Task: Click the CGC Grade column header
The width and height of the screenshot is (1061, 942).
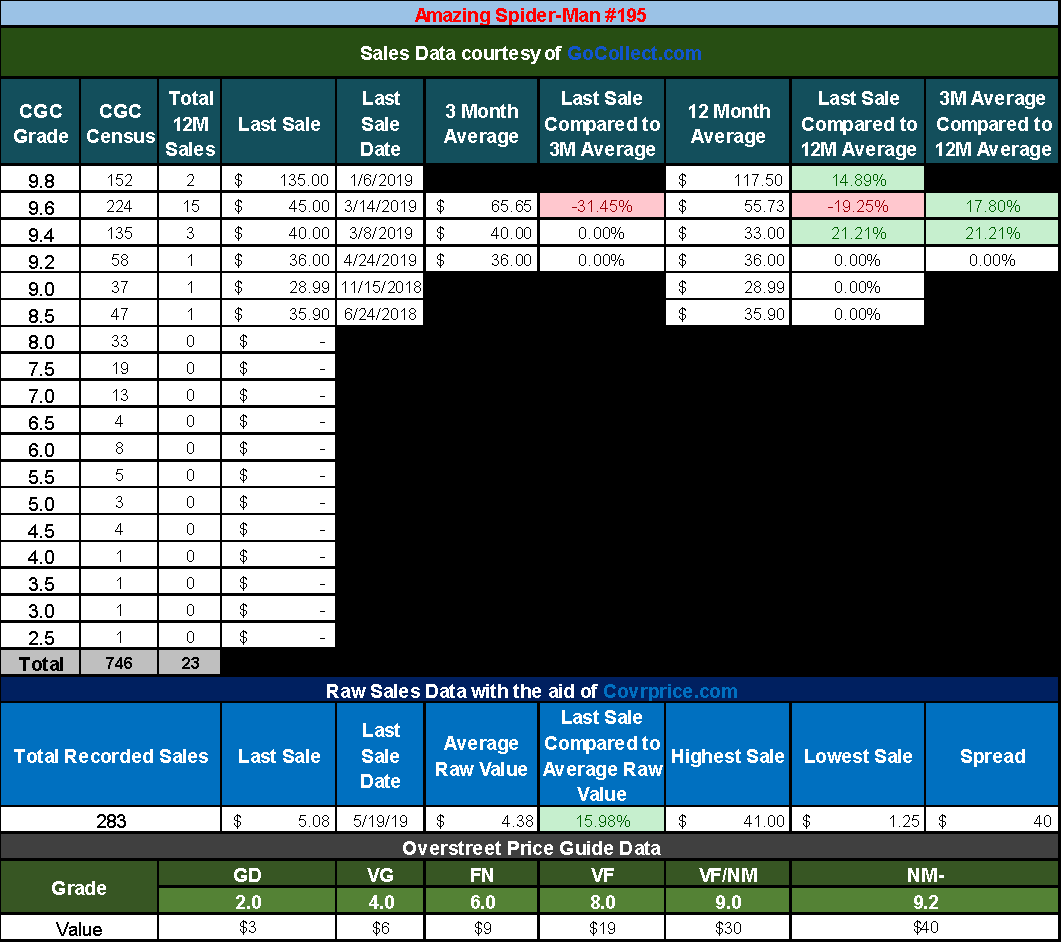Action: [40, 122]
